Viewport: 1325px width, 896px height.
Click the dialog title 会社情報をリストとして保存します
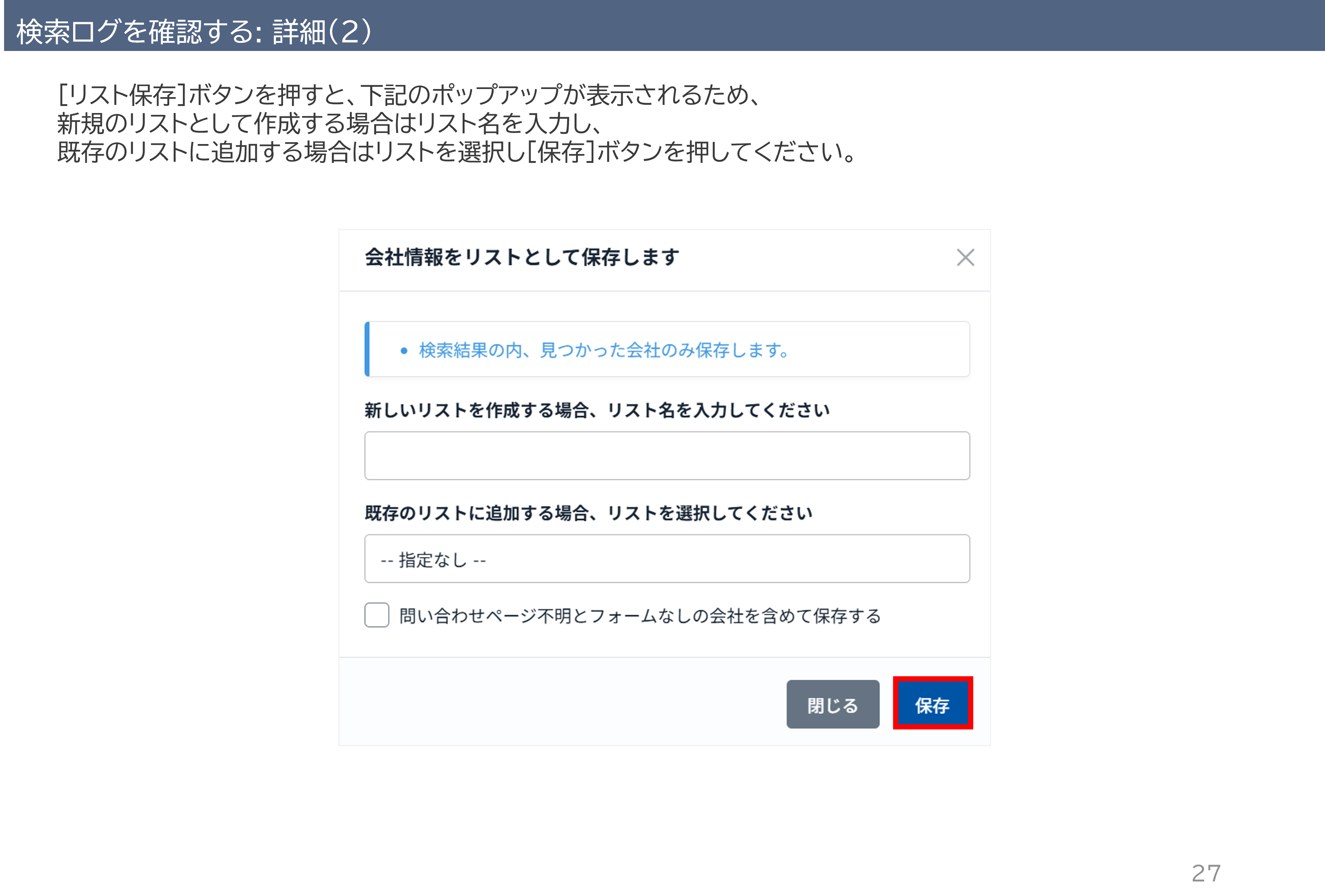pyautogui.click(x=522, y=257)
